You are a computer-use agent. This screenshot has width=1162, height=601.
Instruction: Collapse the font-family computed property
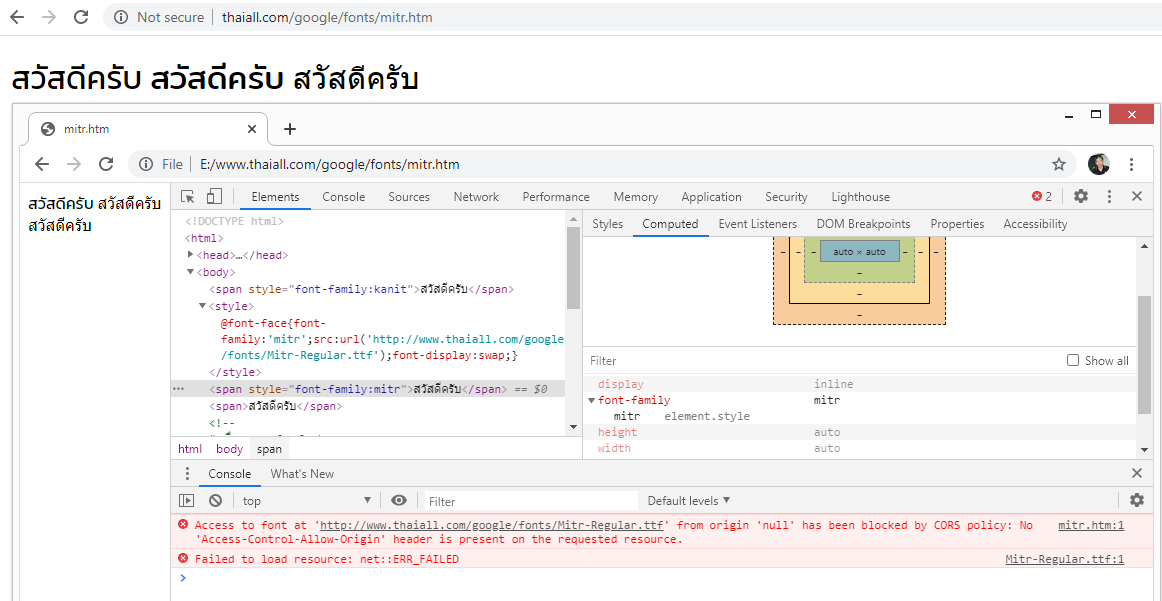click(592, 401)
